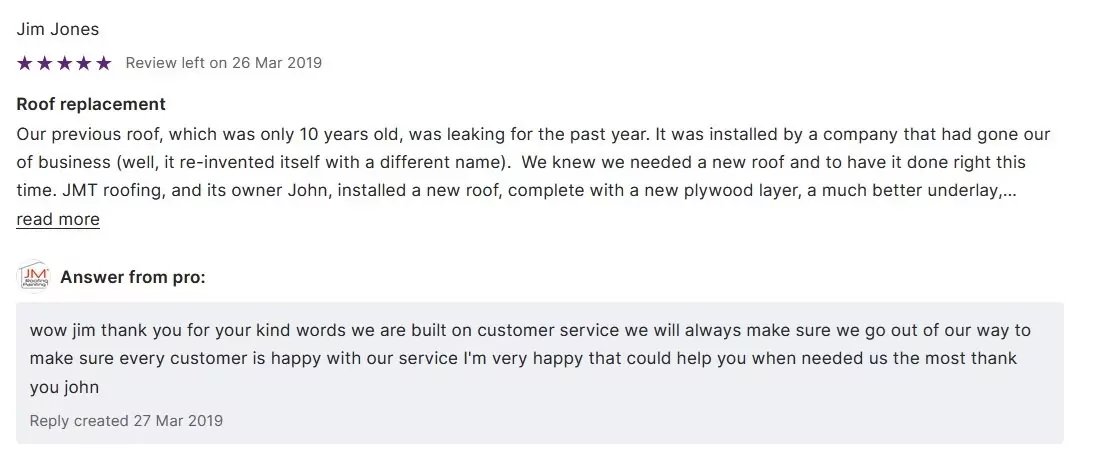
Task: Expand the review with "read more"
Action: coord(58,219)
